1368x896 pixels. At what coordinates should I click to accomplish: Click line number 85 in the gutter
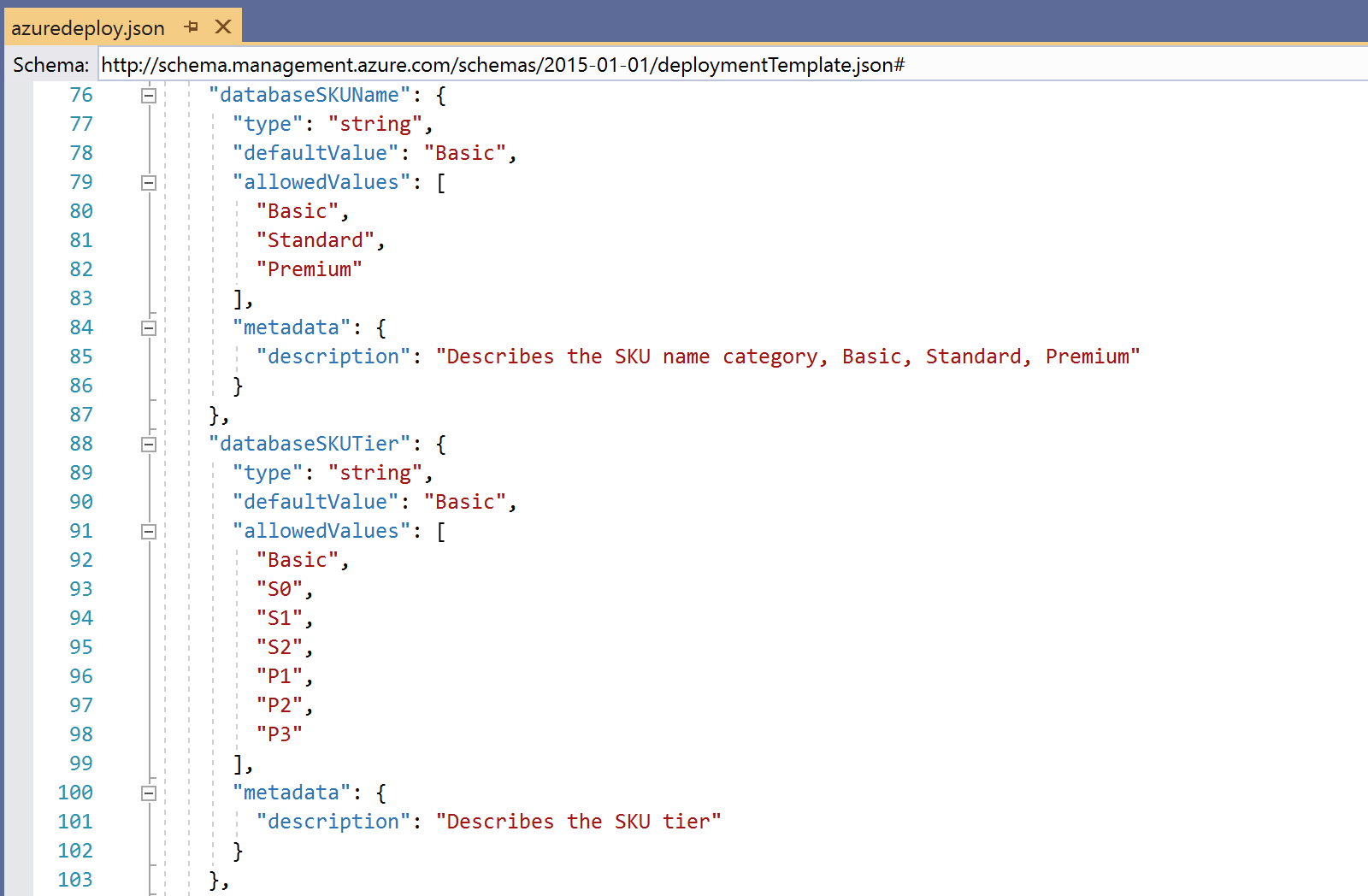[x=81, y=357]
